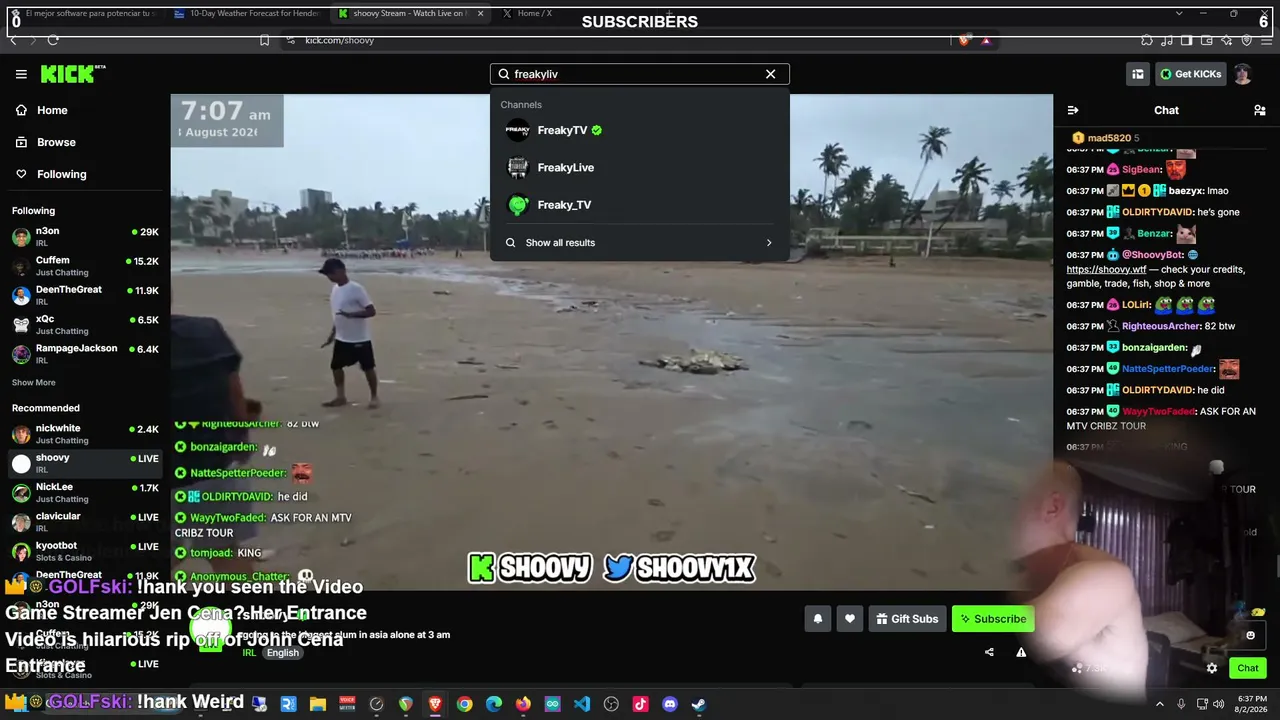Open TikTok from taskbar
Screen dimensions: 1280x720
click(x=640, y=704)
